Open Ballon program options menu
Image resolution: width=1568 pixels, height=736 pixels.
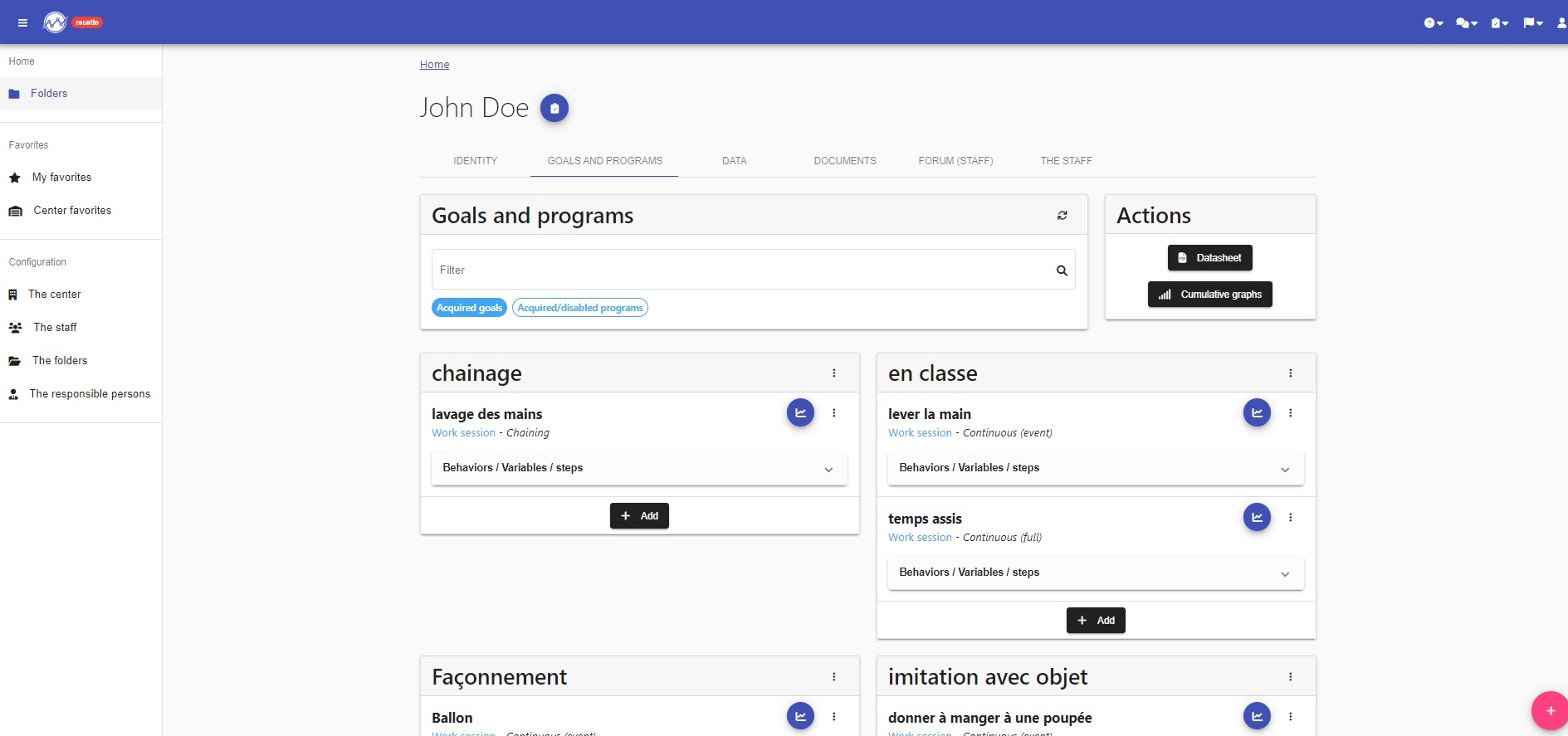pos(834,717)
